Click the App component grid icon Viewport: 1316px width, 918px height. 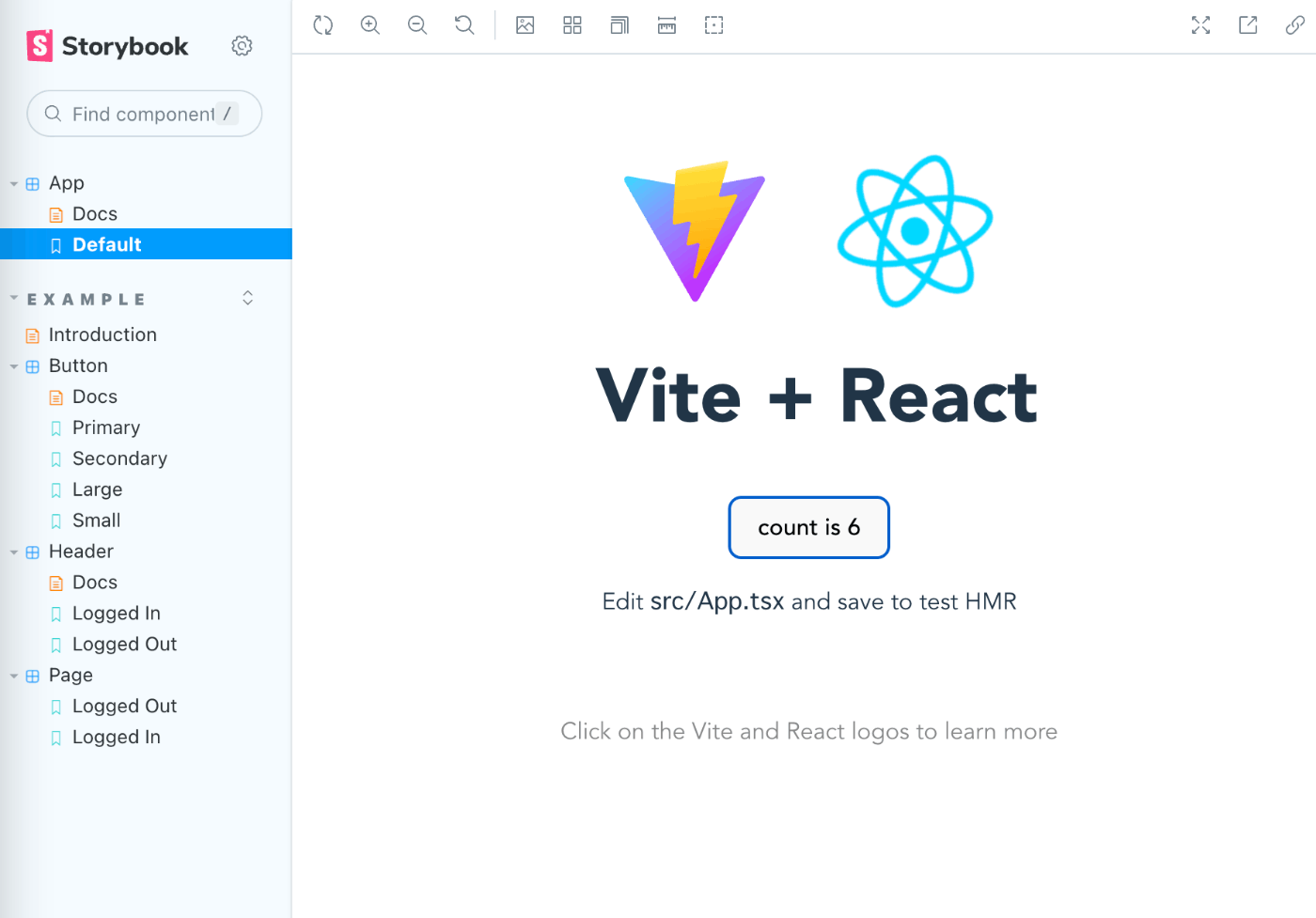tap(33, 184)
